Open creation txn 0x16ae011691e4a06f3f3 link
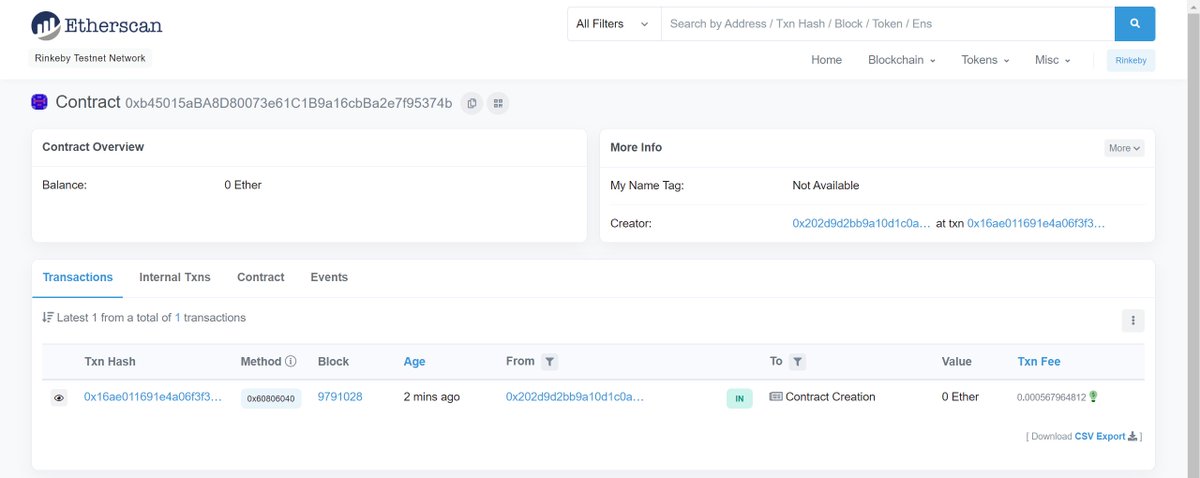The width and height of the screenshot is (1200, 478). point(1036,224)
